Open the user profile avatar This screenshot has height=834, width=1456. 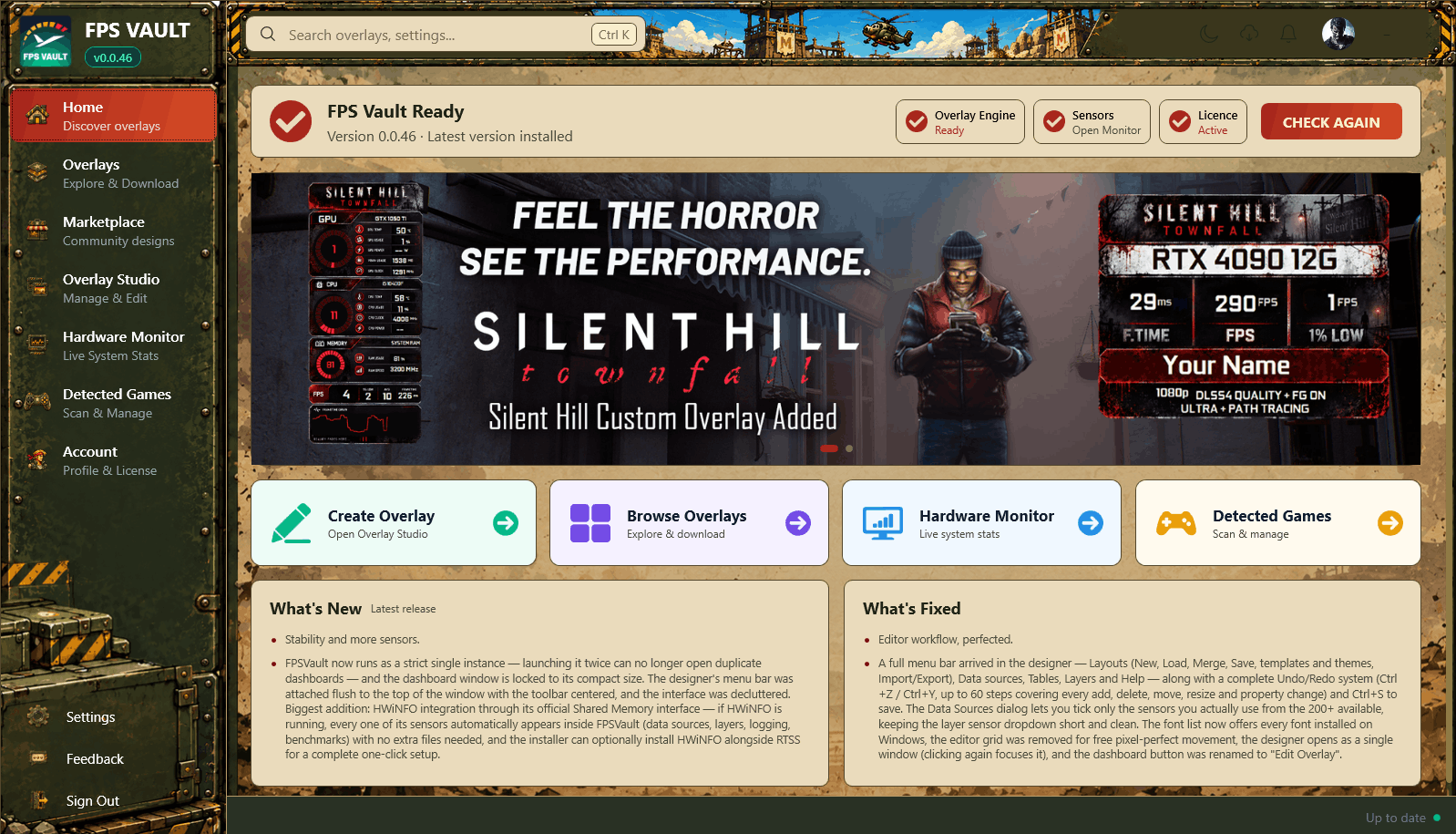[1338, 34]
